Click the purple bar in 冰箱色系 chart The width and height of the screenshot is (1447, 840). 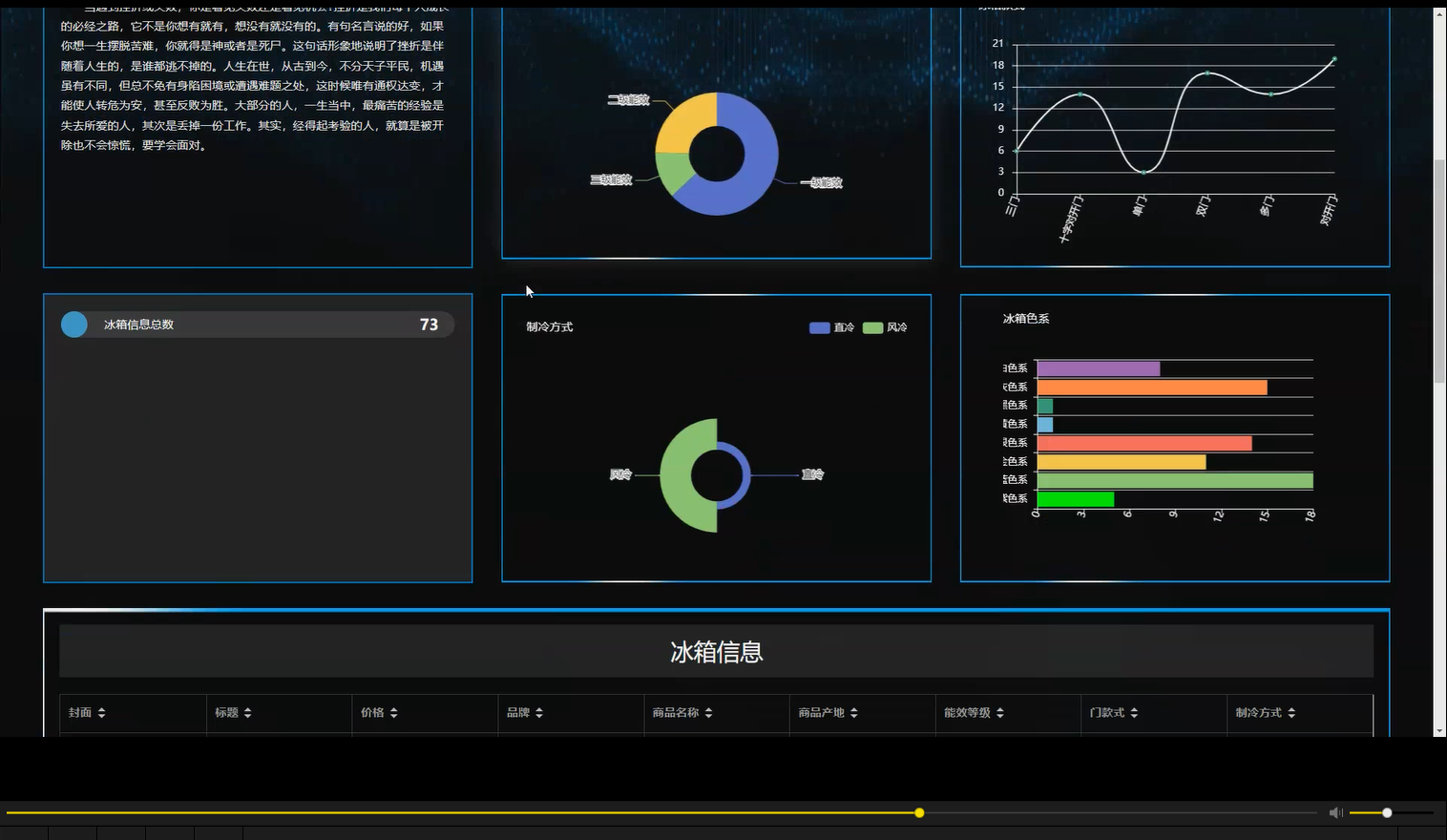click(1099, 368)
